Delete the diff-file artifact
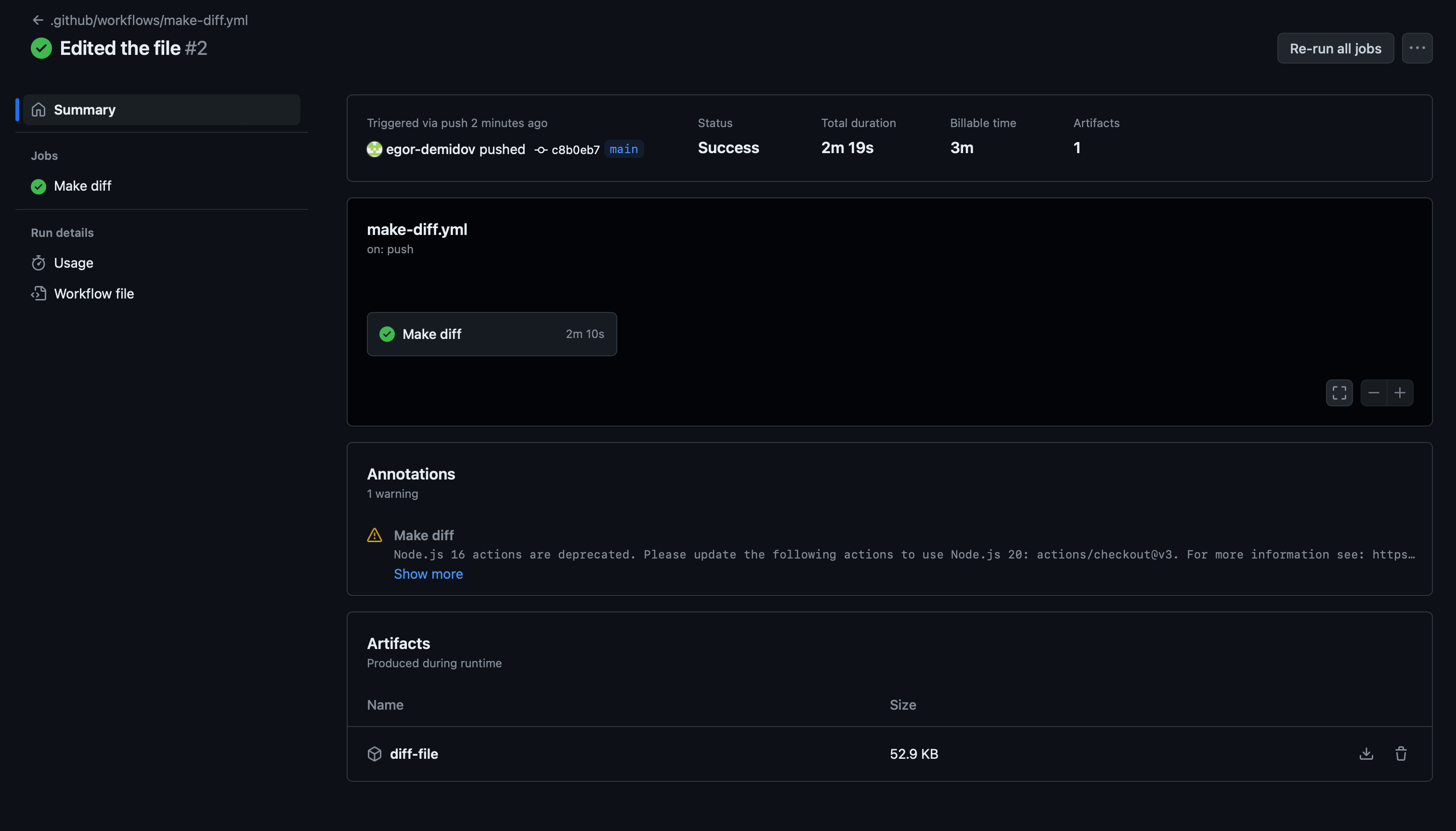Image resolution: width=1456 pixels, height=831 pixels. point(1401,753)
